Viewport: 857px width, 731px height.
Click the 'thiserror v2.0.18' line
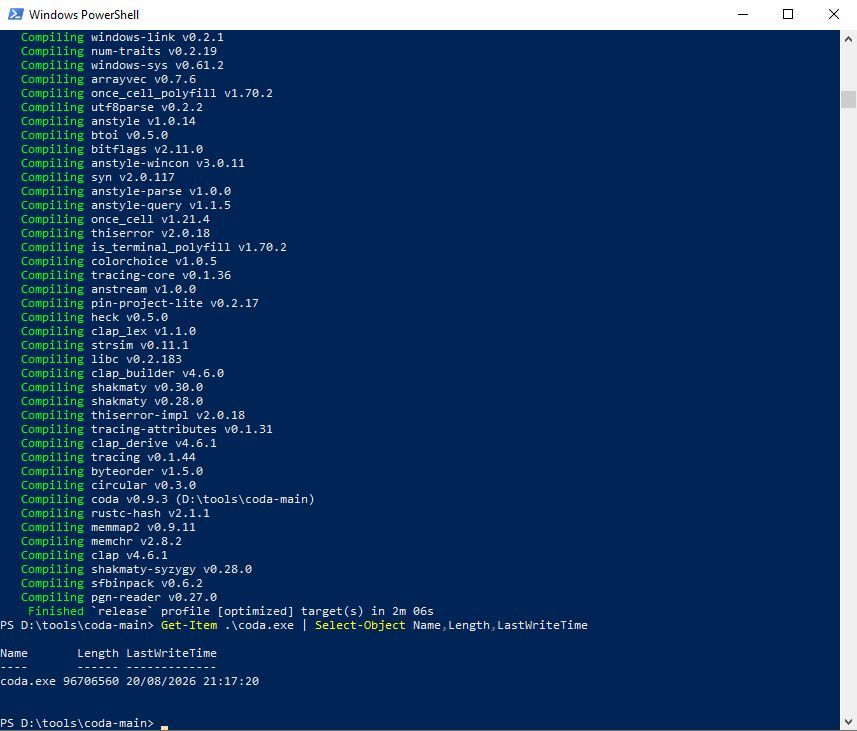pos(115,233)
